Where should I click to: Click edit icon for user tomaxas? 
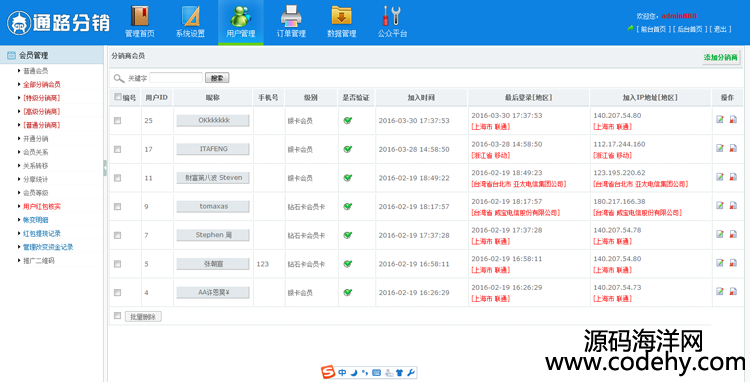pyautogui.click(x=720, y=206)
